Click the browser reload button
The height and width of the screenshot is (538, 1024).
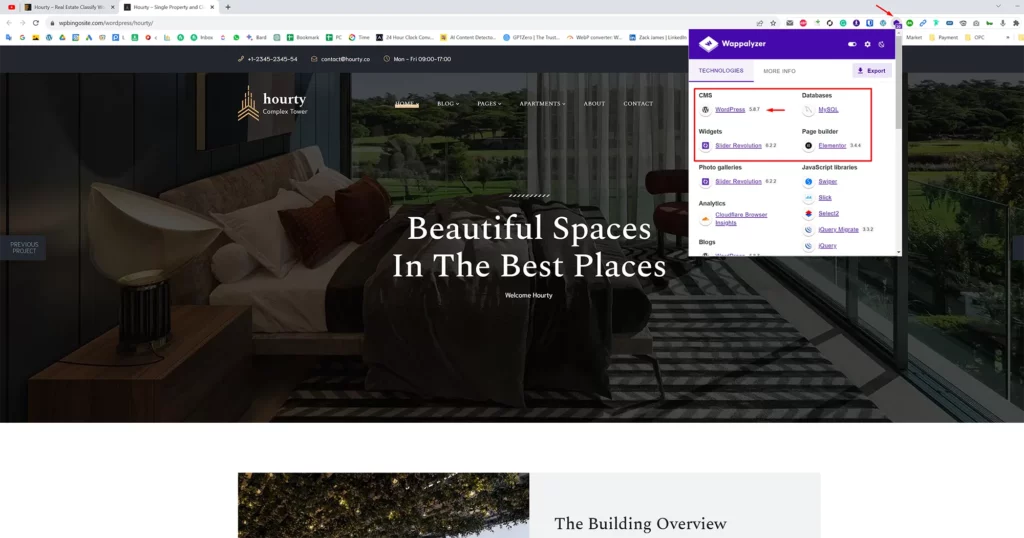[x=36, y=23]
